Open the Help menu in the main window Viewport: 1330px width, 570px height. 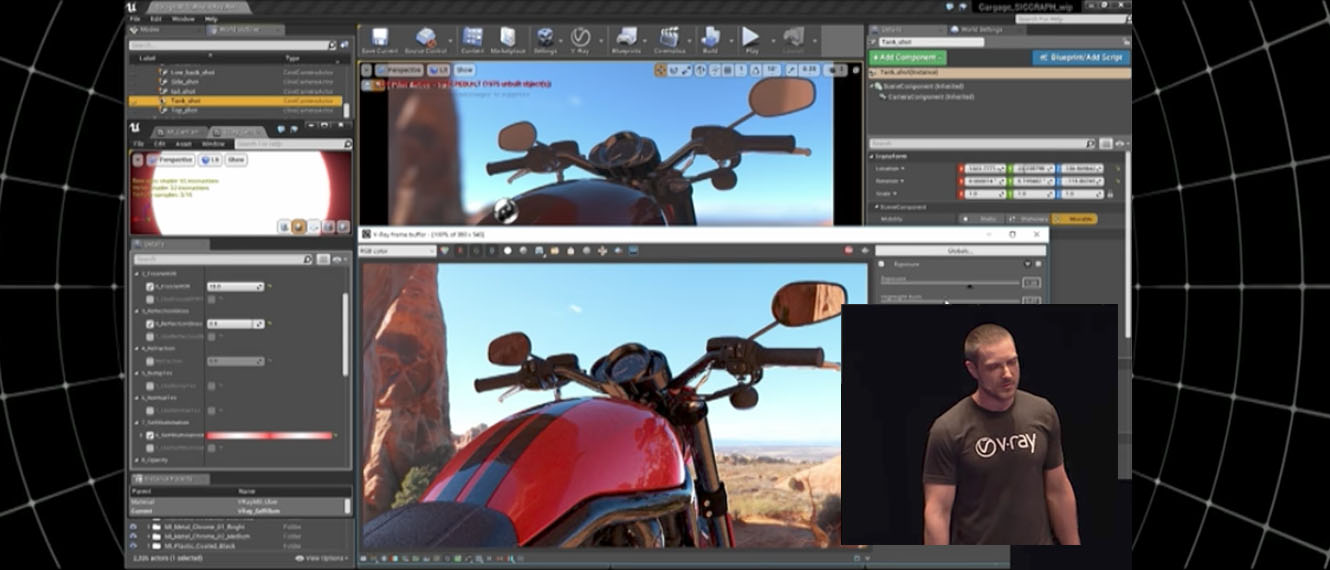211,18
